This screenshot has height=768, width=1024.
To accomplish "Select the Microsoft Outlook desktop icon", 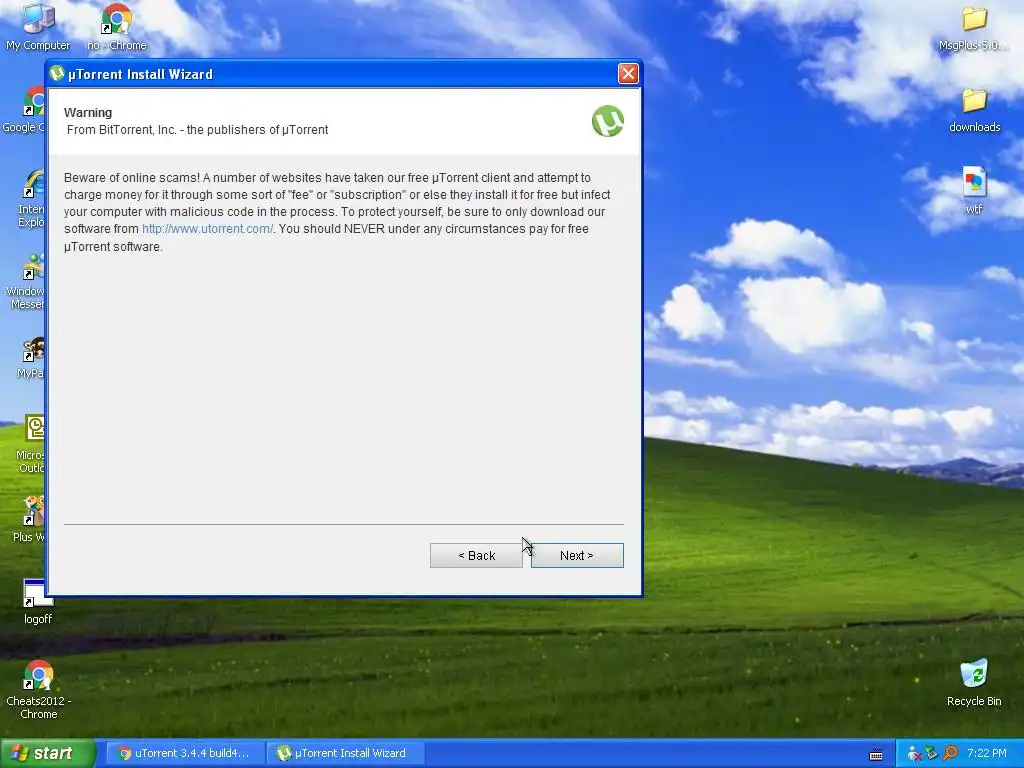I will coord(31,444).
